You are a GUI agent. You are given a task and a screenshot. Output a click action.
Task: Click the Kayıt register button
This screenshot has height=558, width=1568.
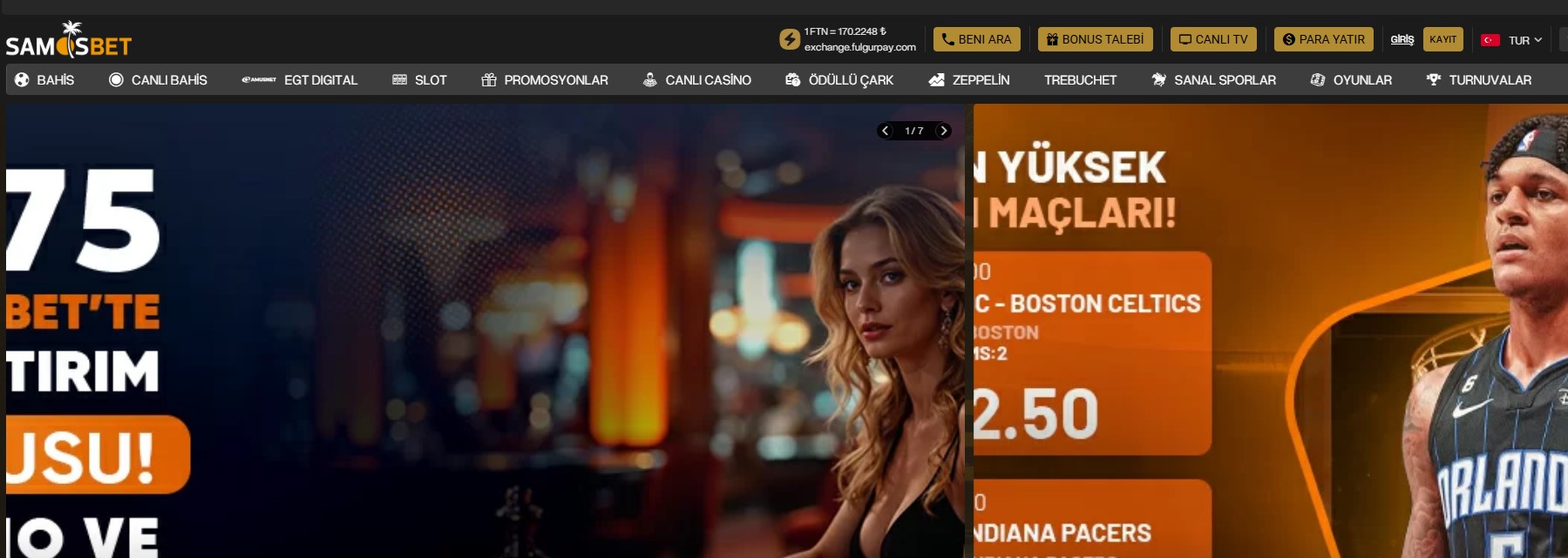(1443, 39)
